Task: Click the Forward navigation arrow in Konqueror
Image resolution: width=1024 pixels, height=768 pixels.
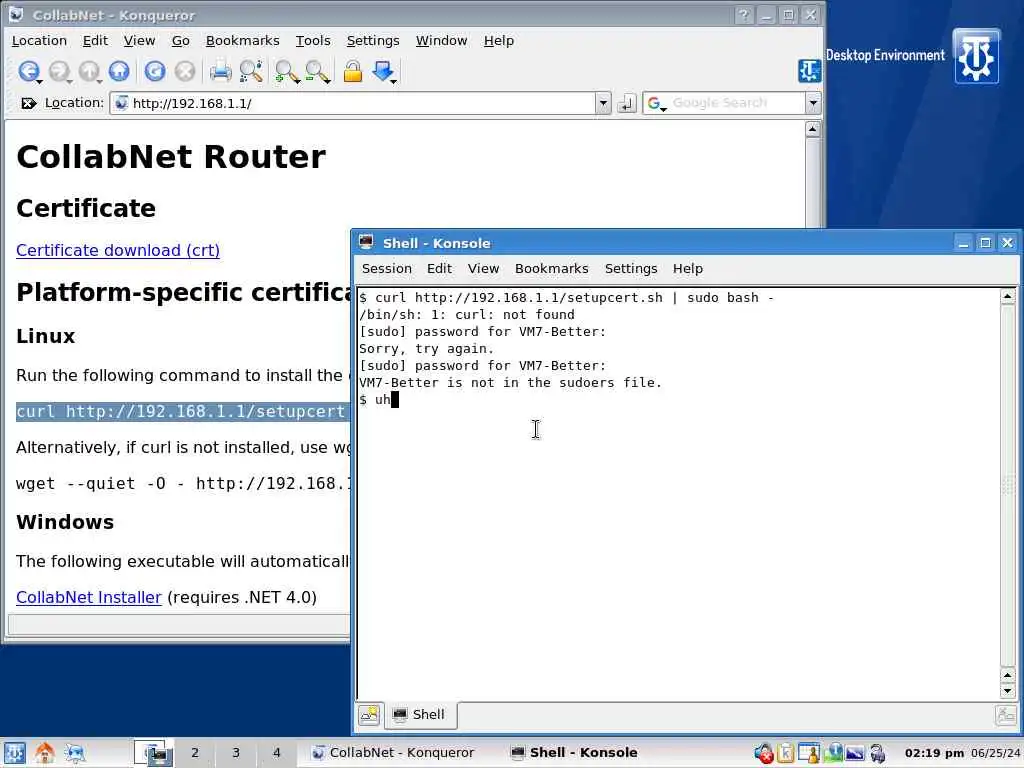Action: click(59, 71)
